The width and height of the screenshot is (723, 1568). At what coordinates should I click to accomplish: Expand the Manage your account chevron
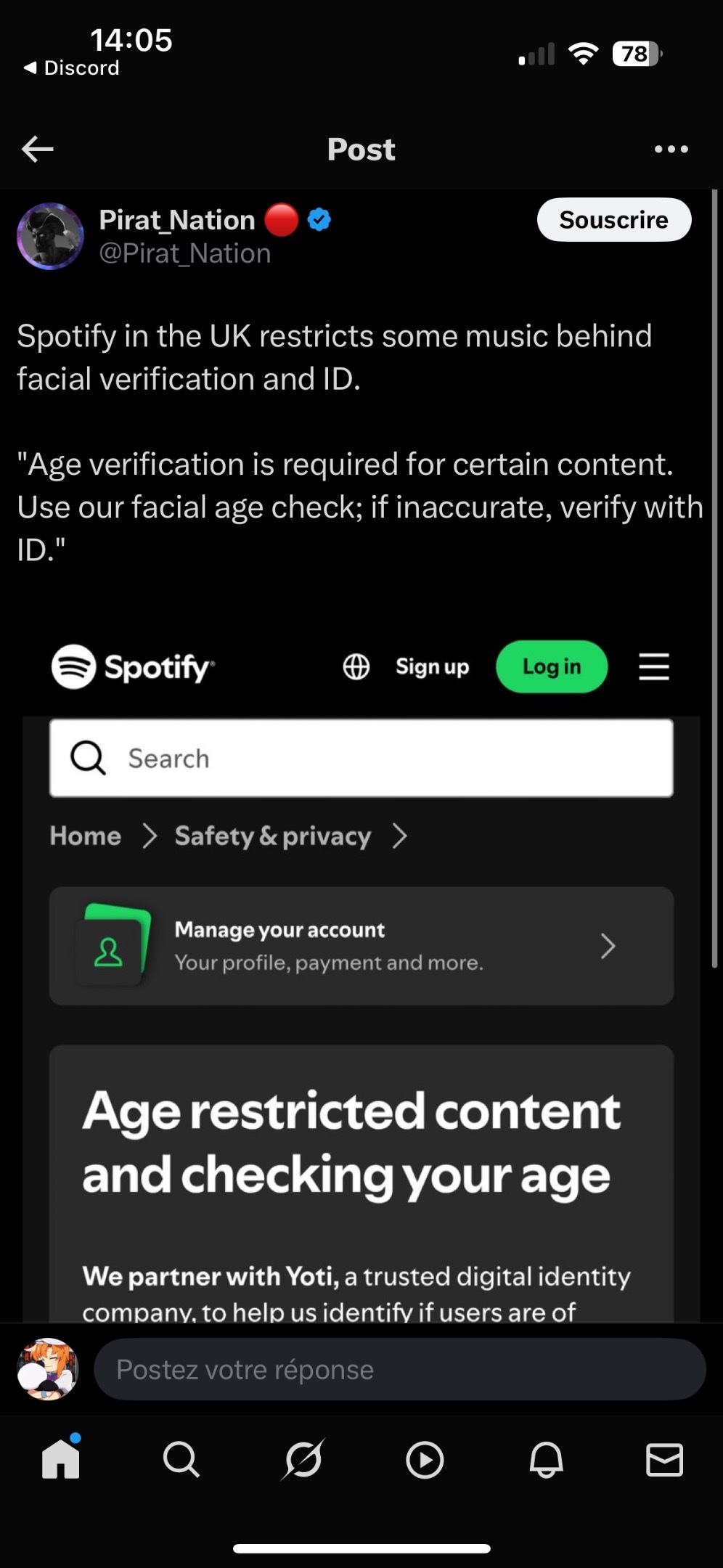click(x=608, y=946)
